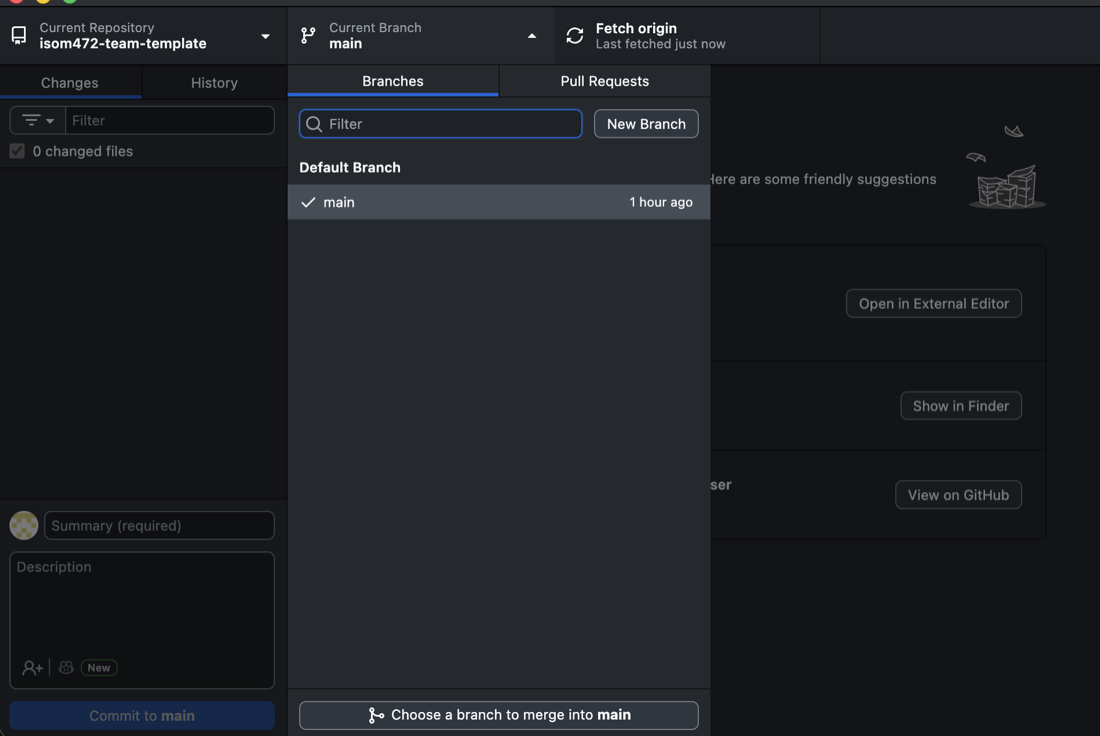
Task: Click the New badge in description box
Action: (99, 667)
